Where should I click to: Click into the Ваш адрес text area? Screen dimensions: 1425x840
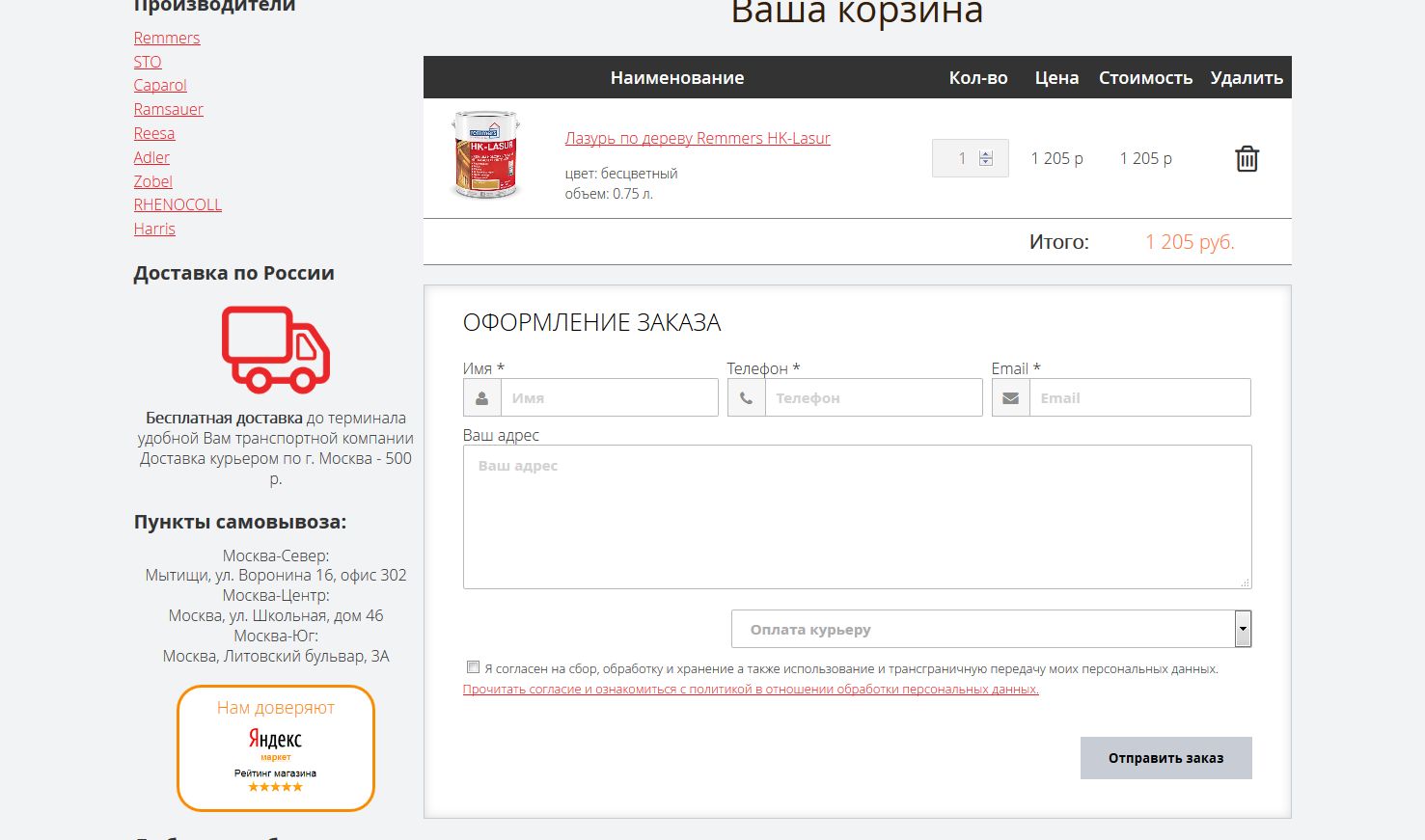point(858,517)
